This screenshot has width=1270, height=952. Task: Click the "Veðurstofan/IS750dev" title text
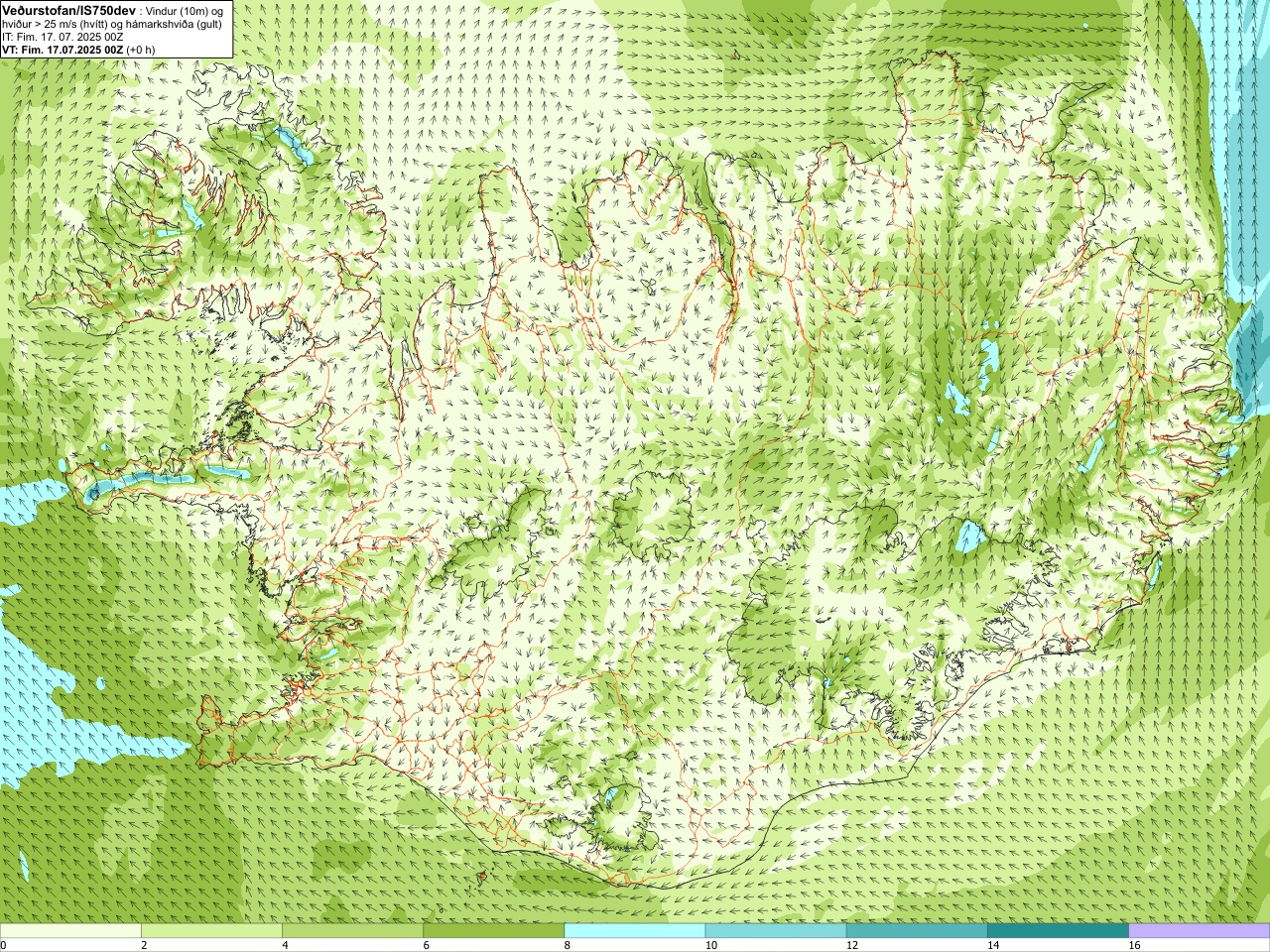pyautogui.click(x=69, y=9)
